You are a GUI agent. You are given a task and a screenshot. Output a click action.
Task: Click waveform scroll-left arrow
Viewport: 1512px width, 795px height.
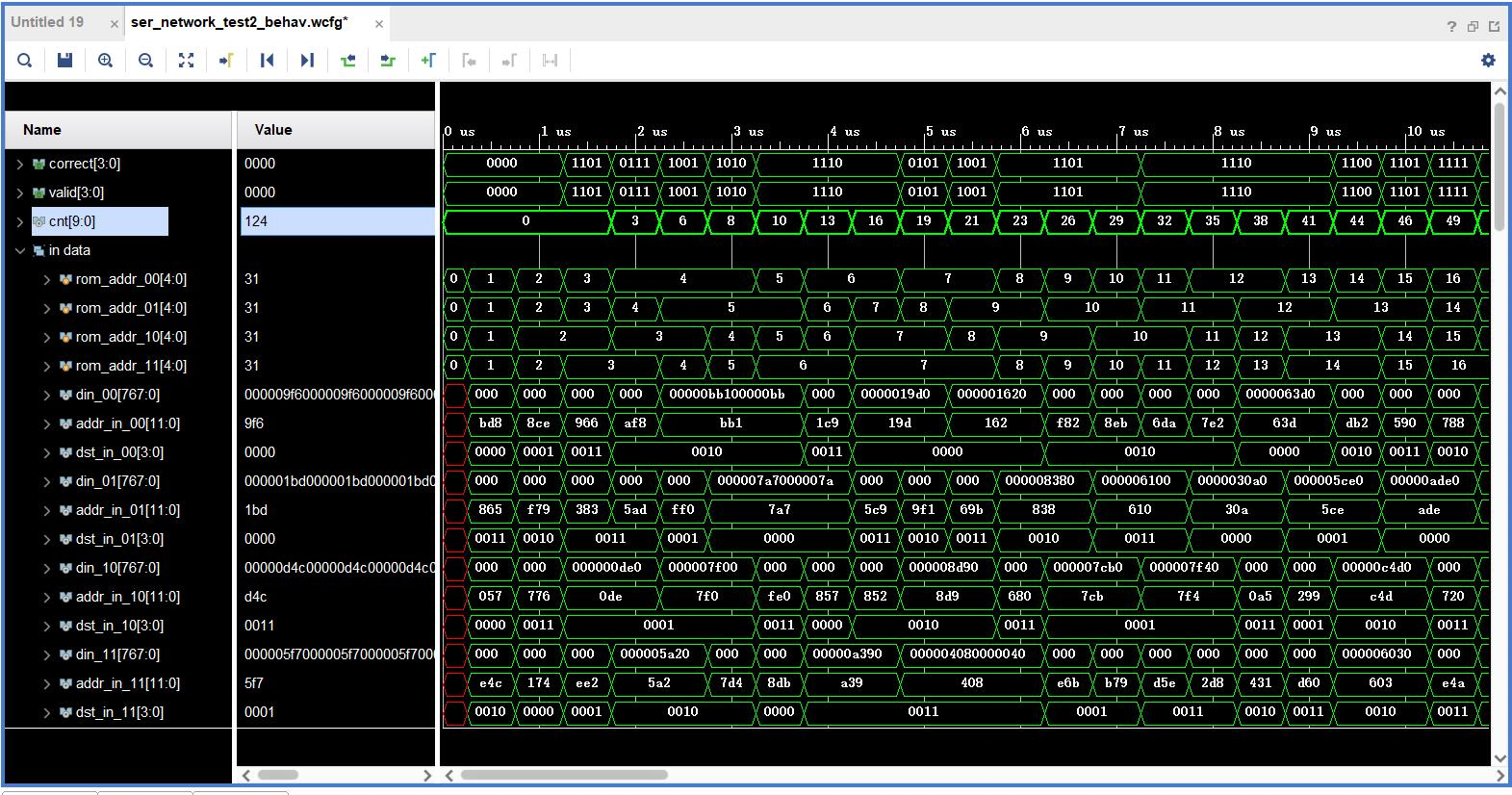(448, 775)
